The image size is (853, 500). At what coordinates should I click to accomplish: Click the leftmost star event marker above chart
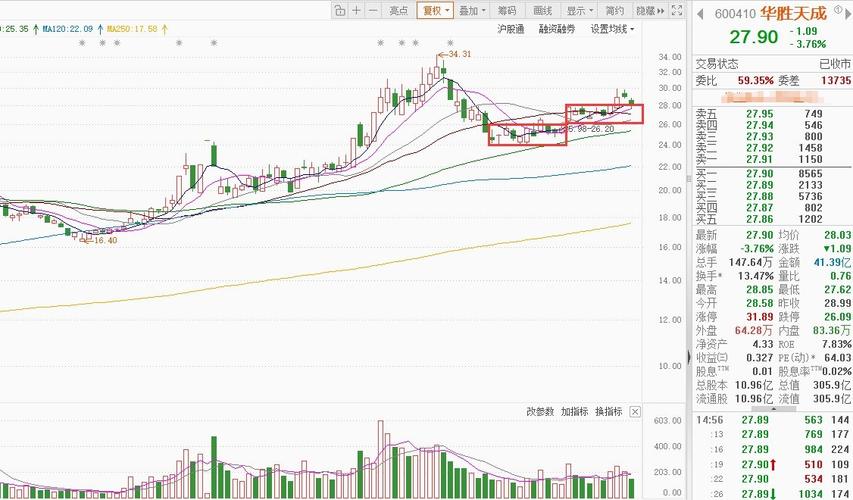click(82, 42)
